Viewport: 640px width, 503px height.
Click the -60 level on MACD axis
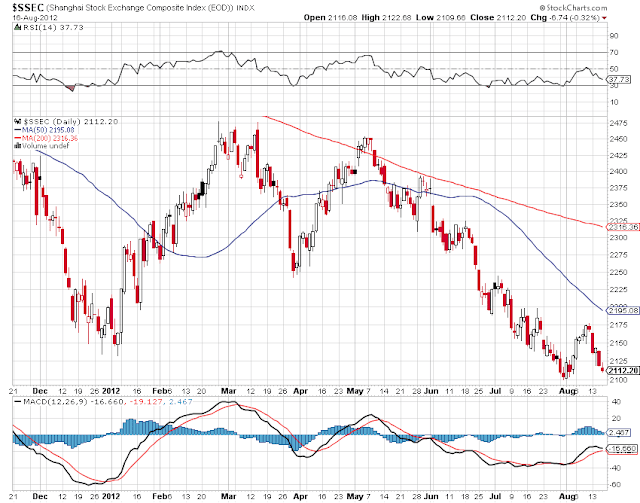615,485
